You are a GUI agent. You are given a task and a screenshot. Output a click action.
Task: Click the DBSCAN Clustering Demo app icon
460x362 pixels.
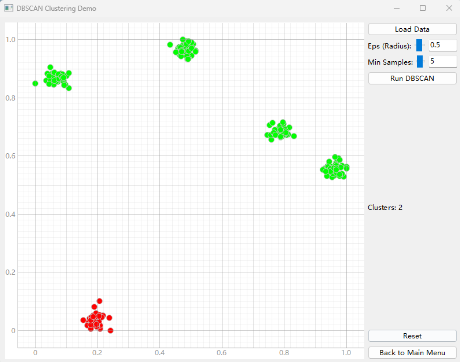click(x=8, y=8)
